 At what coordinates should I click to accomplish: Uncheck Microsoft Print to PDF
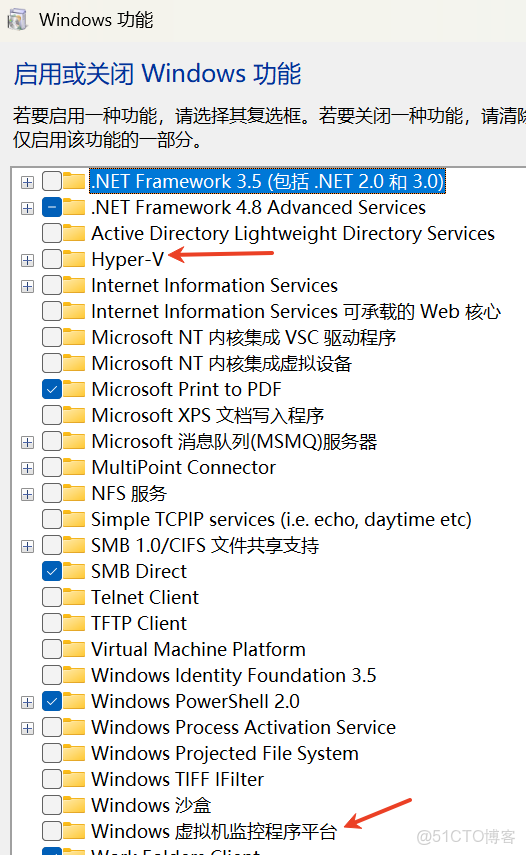pos(52,389)
